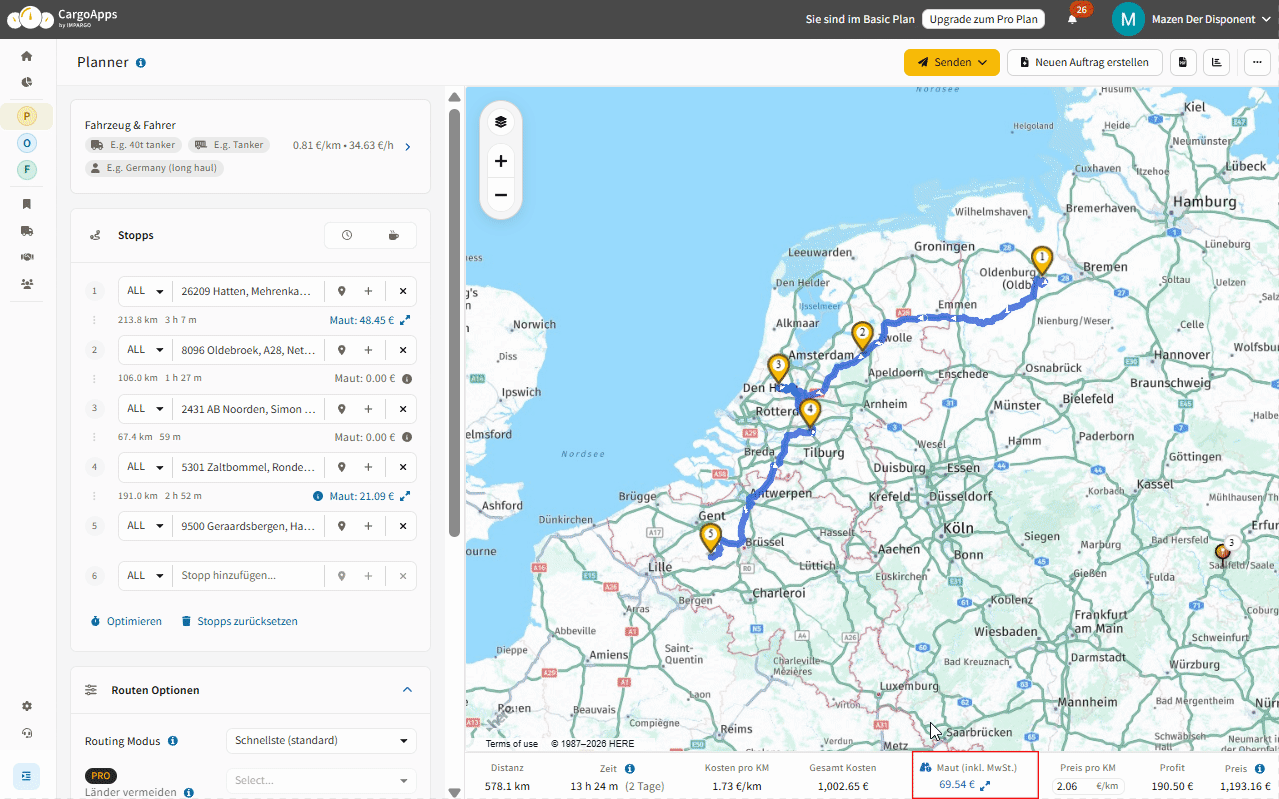Open the three-dots more options menu
The image size is (1279, 799).
click(x=1256, y=62)
